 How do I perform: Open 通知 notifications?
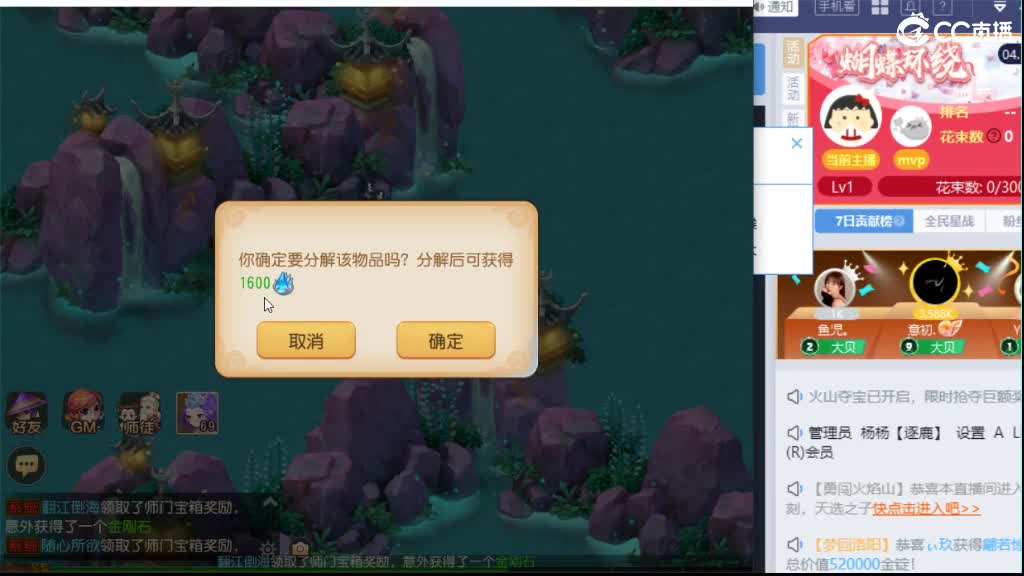pyautogui.click(x=774, y=7)
